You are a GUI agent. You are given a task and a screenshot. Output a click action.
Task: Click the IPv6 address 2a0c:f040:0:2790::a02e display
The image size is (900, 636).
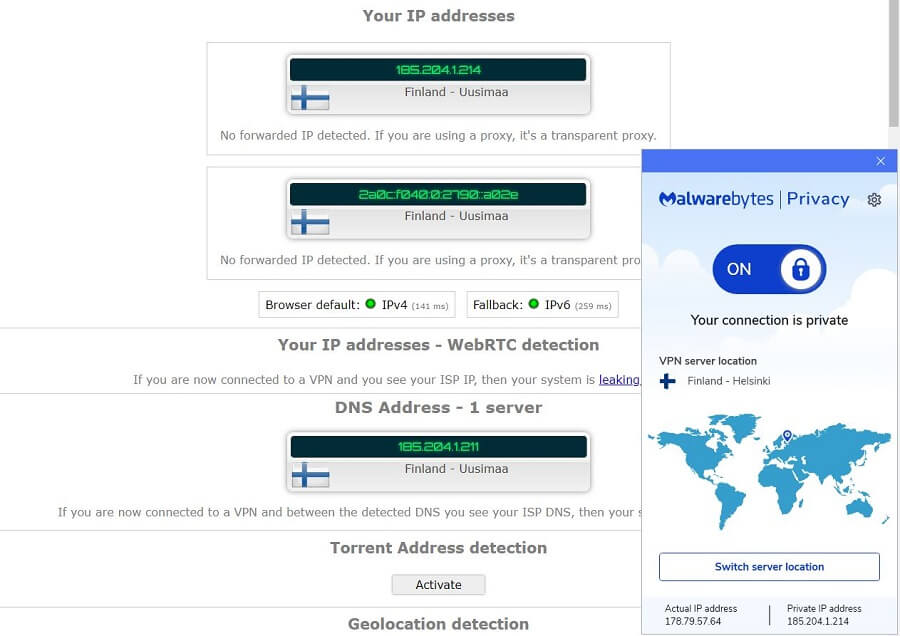coord(438,194)
